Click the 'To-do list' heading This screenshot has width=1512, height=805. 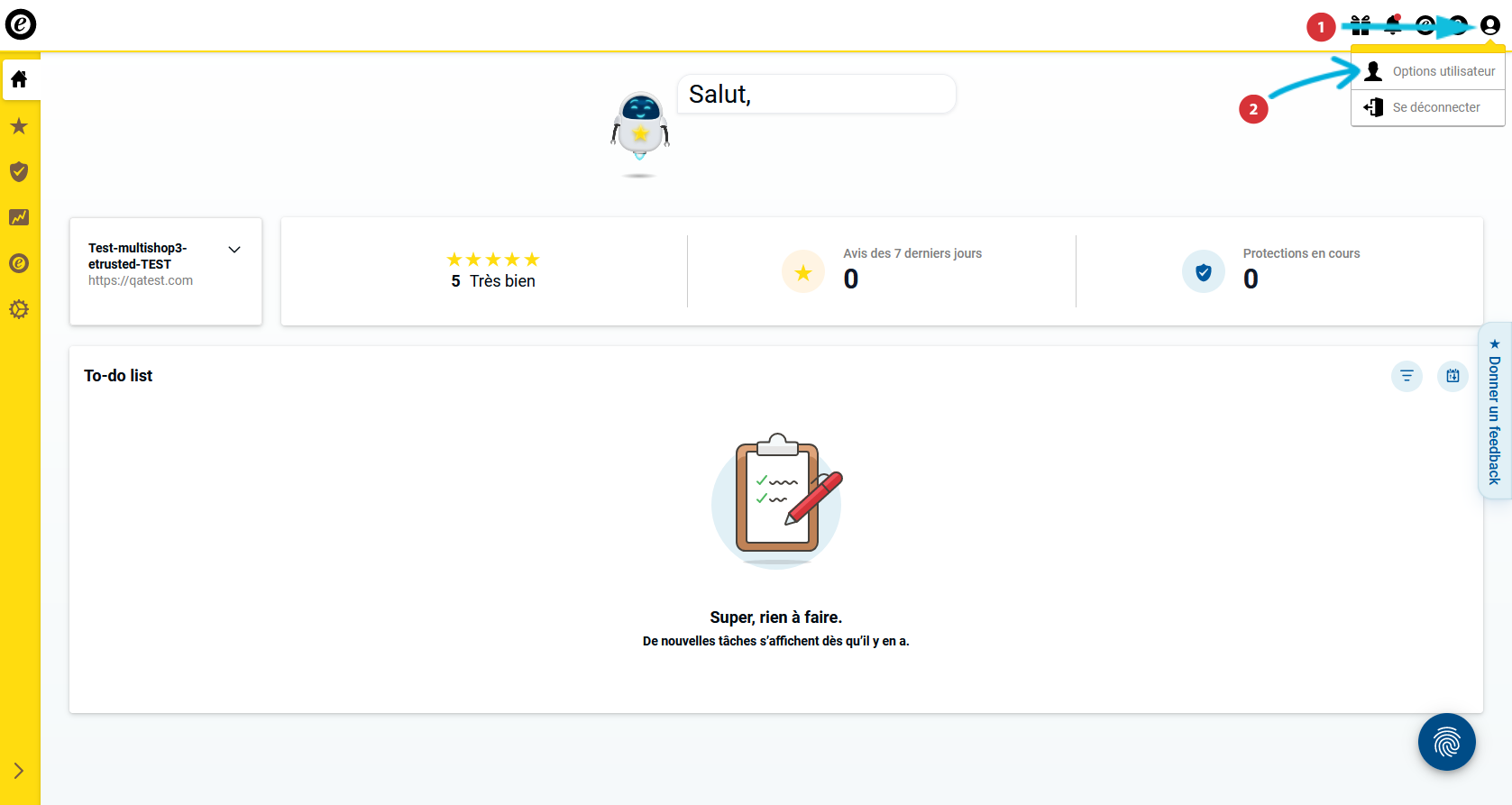pyautogui.click(x=118, y=376)
